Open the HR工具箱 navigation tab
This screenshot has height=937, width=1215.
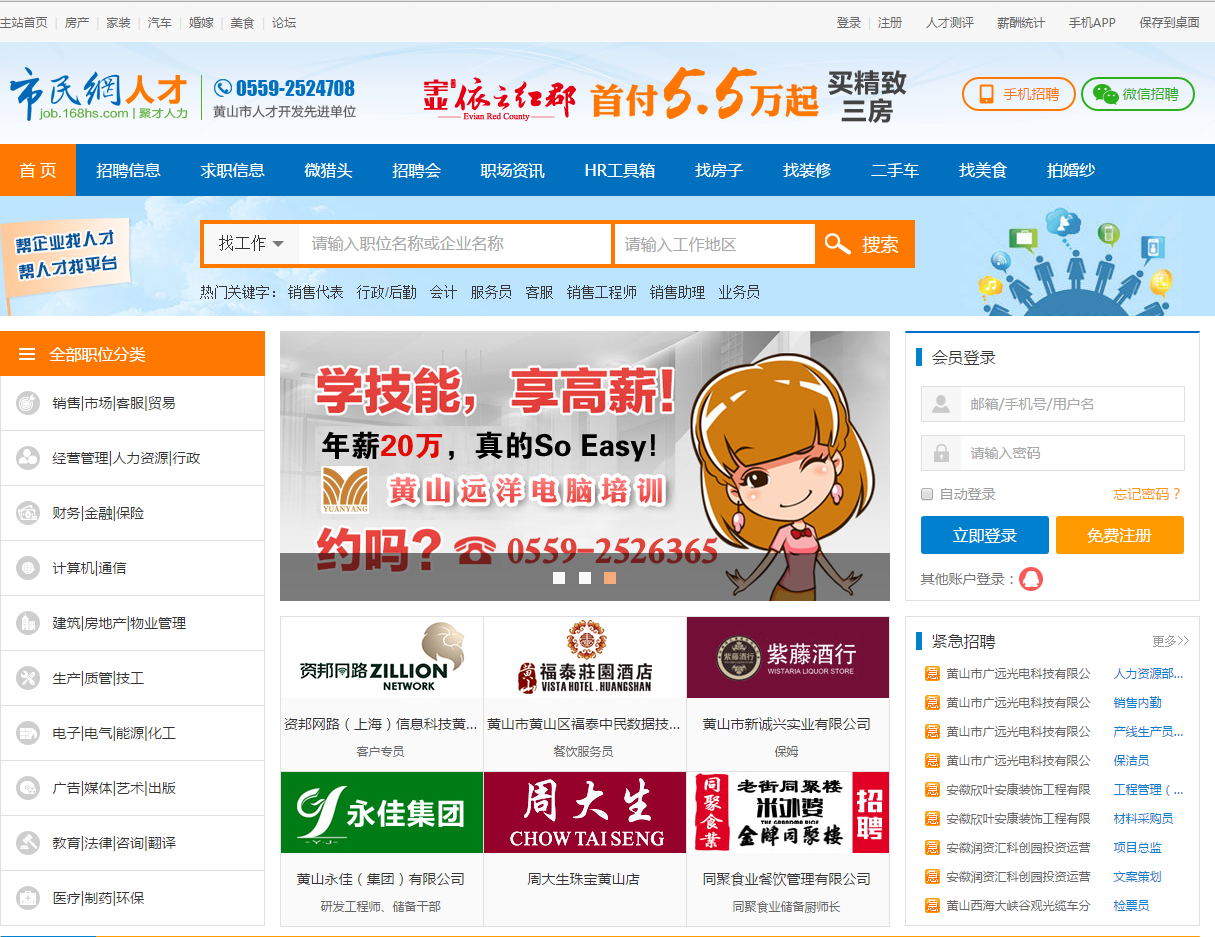coord(620,170)
